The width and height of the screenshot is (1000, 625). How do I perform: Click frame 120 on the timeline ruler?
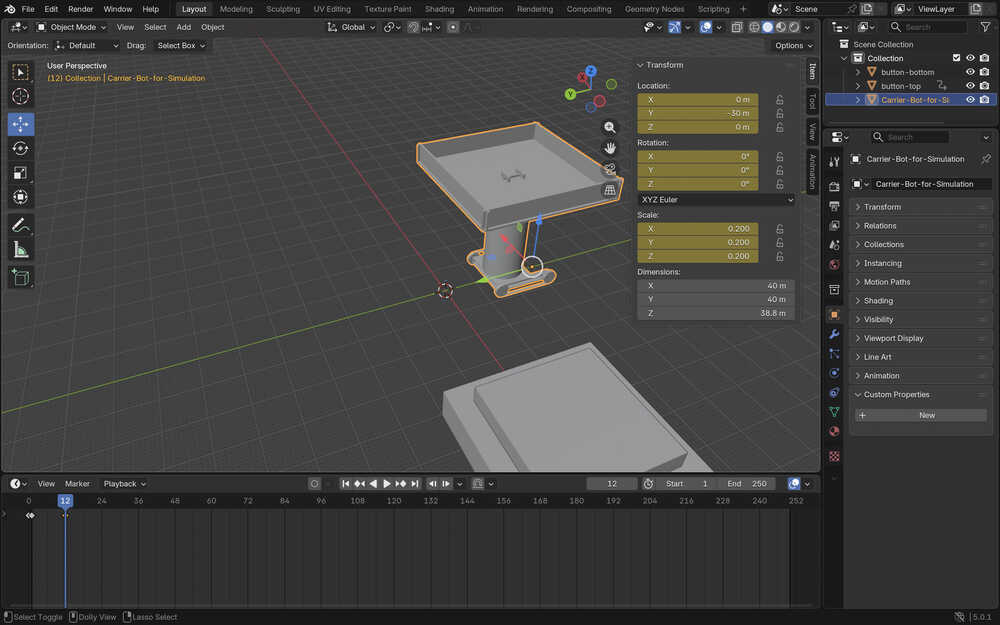pos(394,500)
